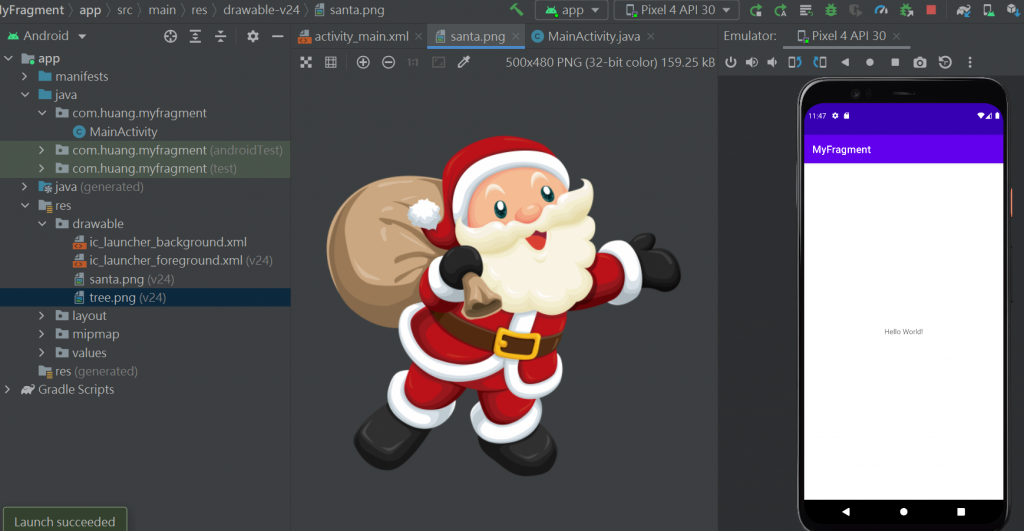Screen dimensions: 1024x531
Task: Expand Gradle Scripts node
Action: tap(8, 389)
